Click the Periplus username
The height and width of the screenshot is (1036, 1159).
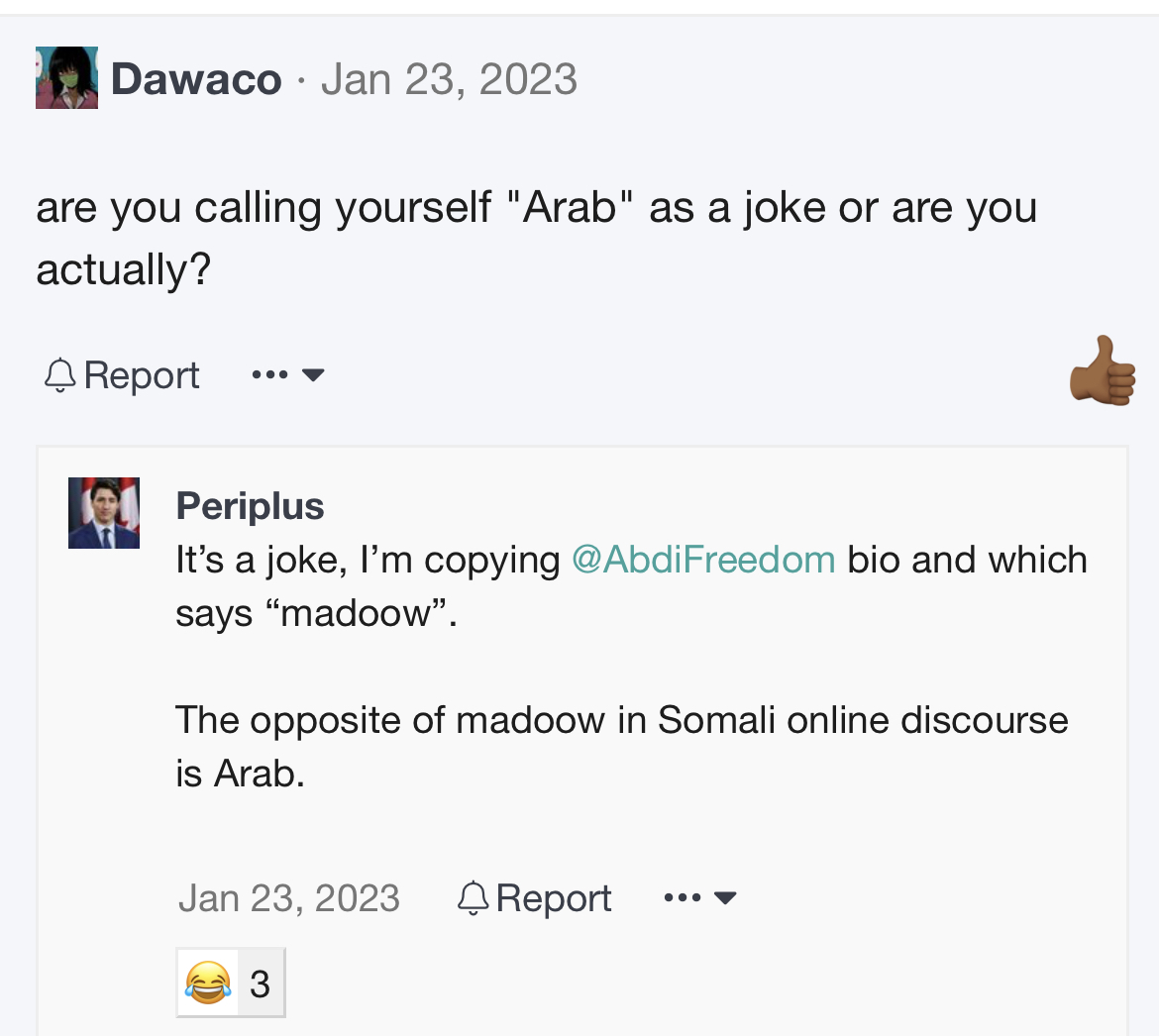click(250, 506)
